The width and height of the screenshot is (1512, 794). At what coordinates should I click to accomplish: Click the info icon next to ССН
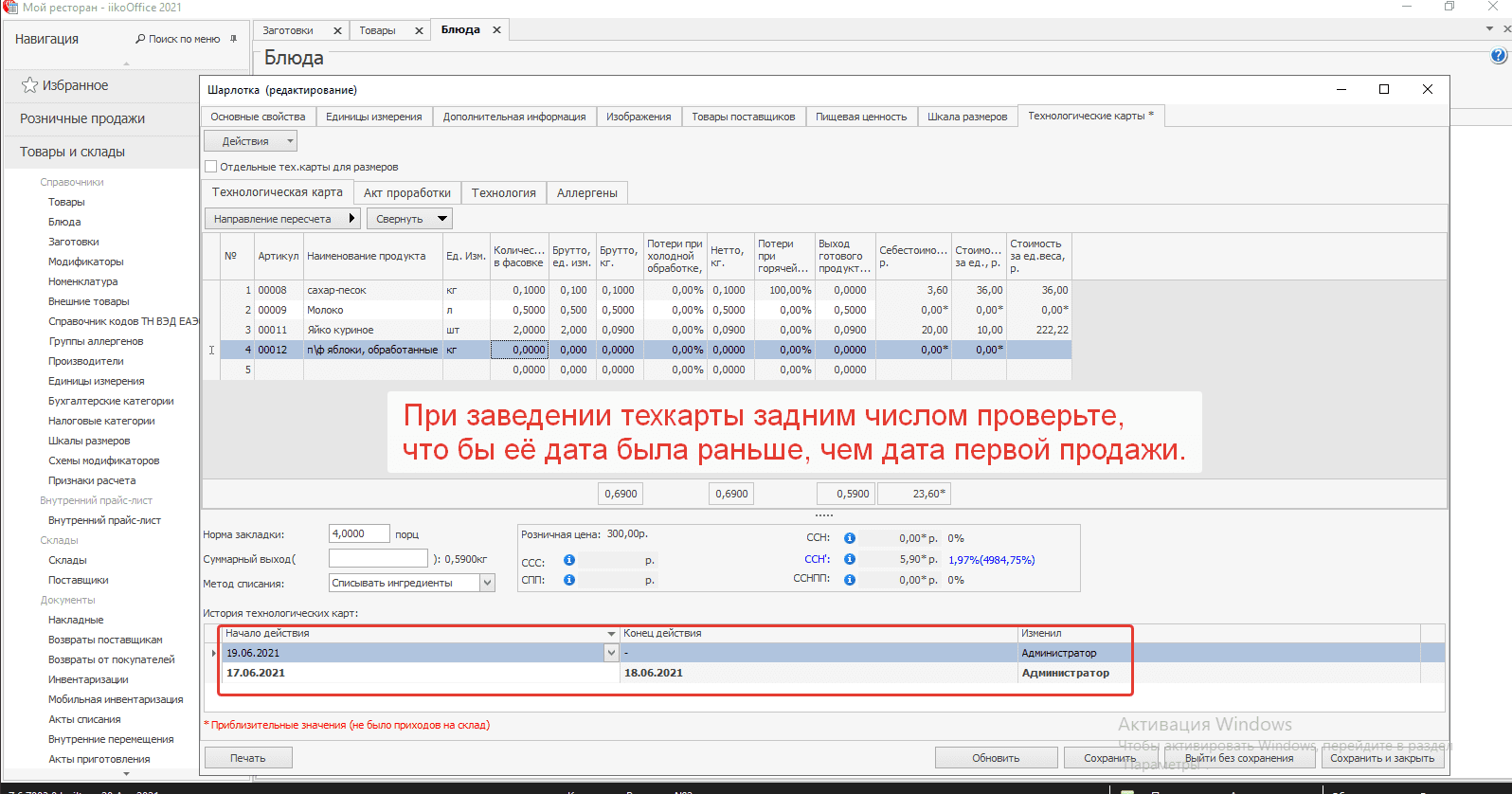[850, 538]
